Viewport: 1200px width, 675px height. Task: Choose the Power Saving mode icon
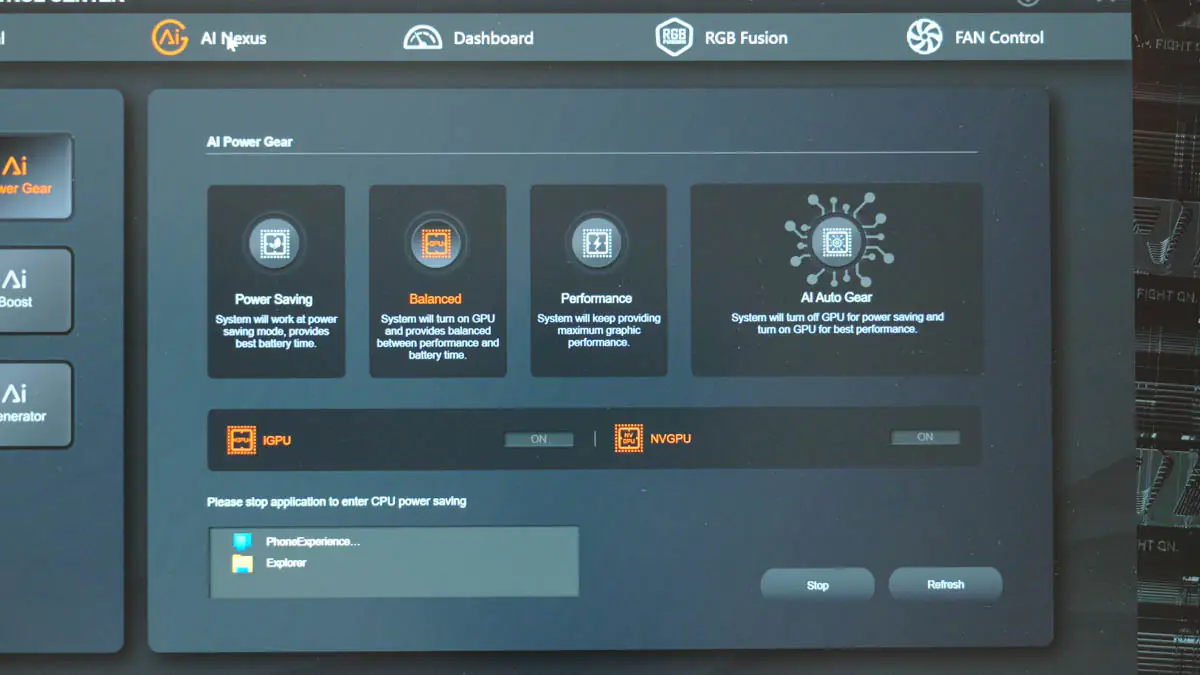(x=274, y=243)
